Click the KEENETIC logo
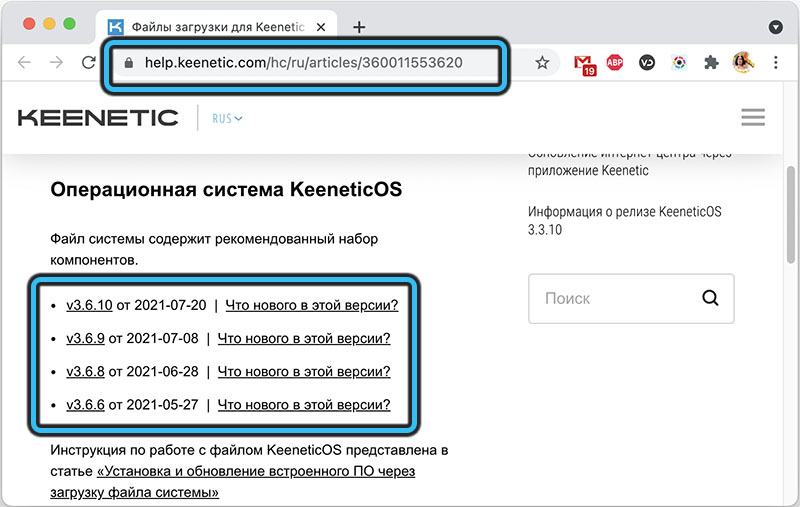The width and height of the screenshot is (800, 507). click(x=98, y=118)
